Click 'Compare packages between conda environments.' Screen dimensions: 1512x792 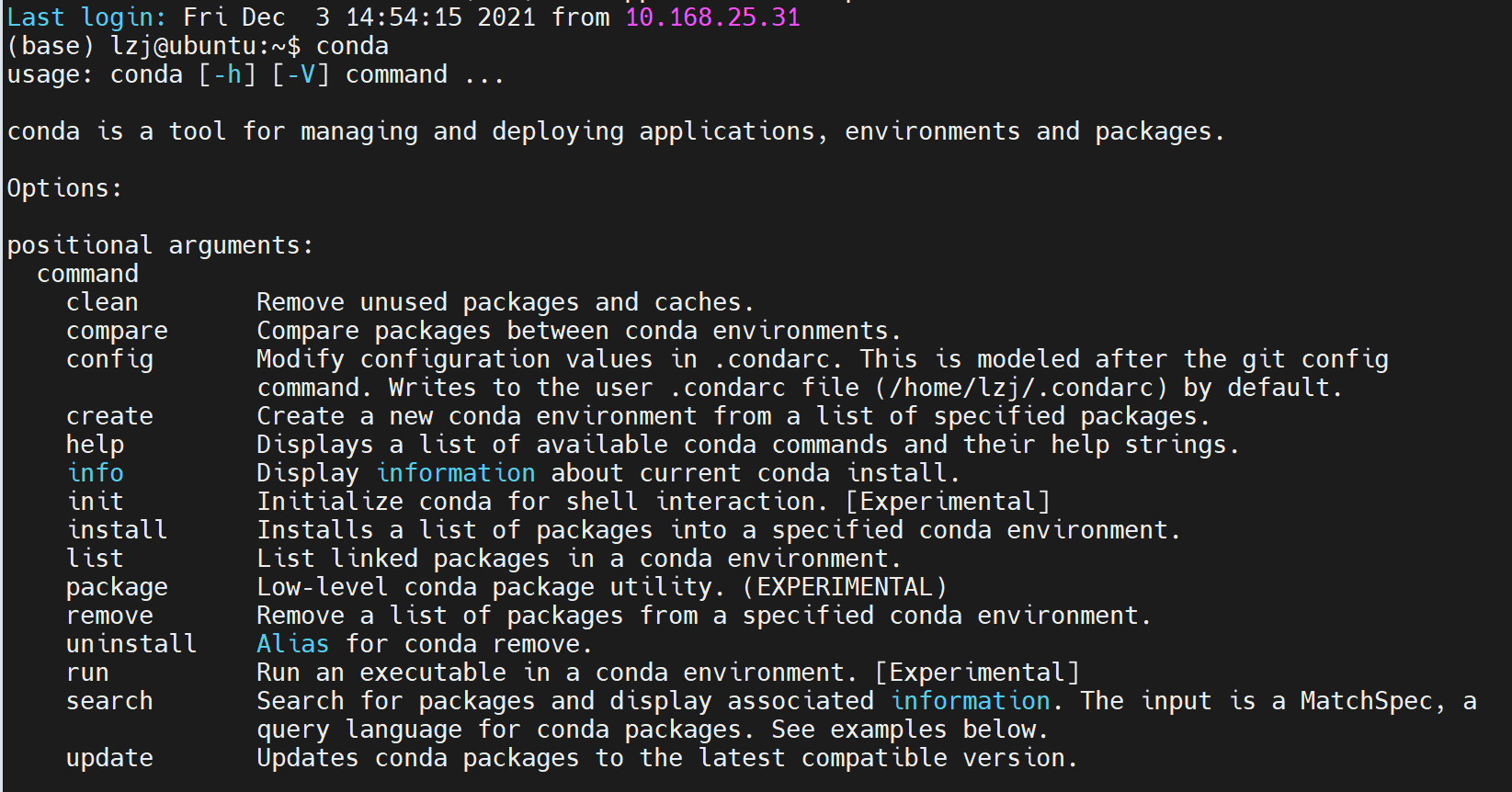(x=579, y=331)
